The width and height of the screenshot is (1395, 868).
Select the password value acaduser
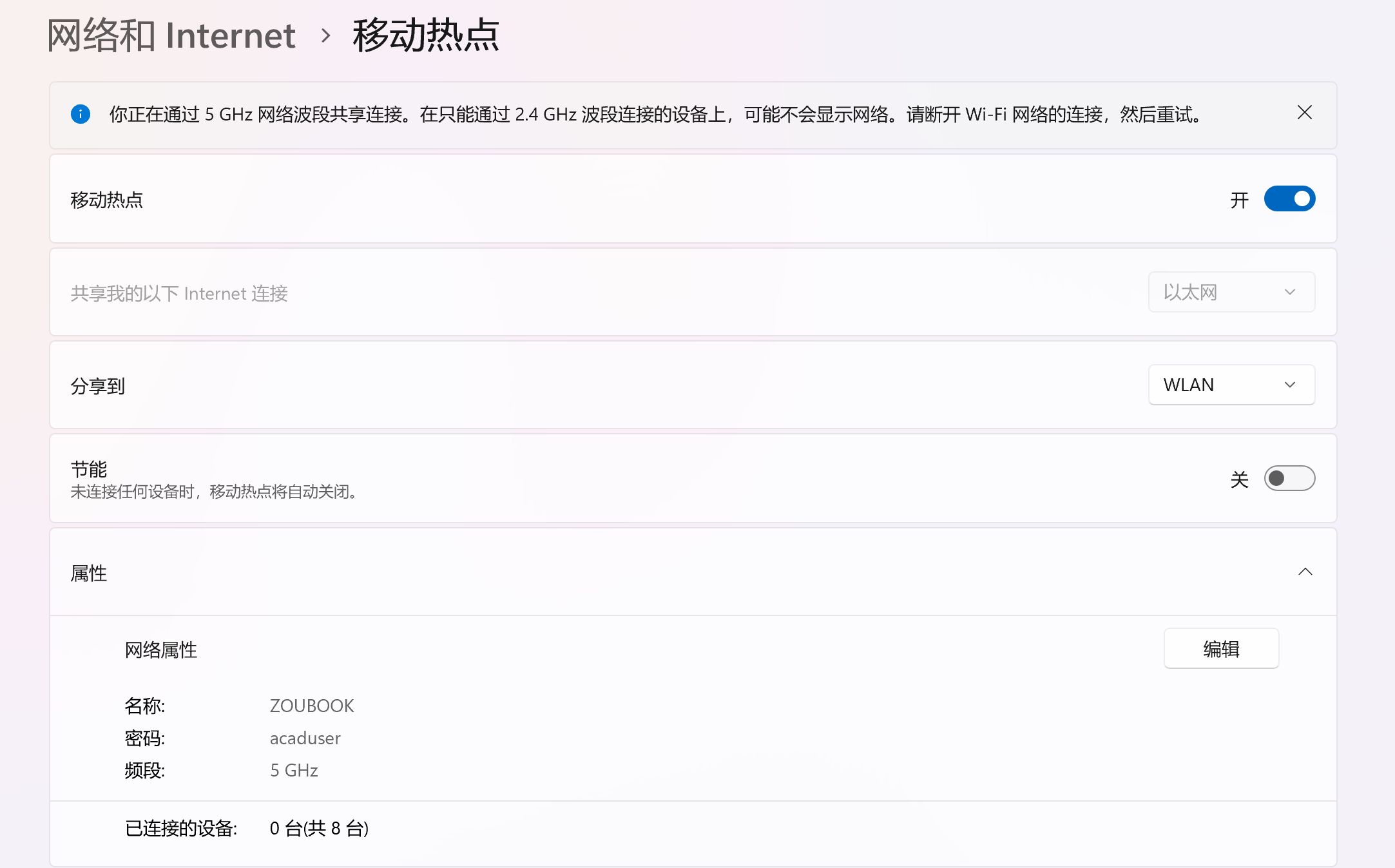(305, 738)
